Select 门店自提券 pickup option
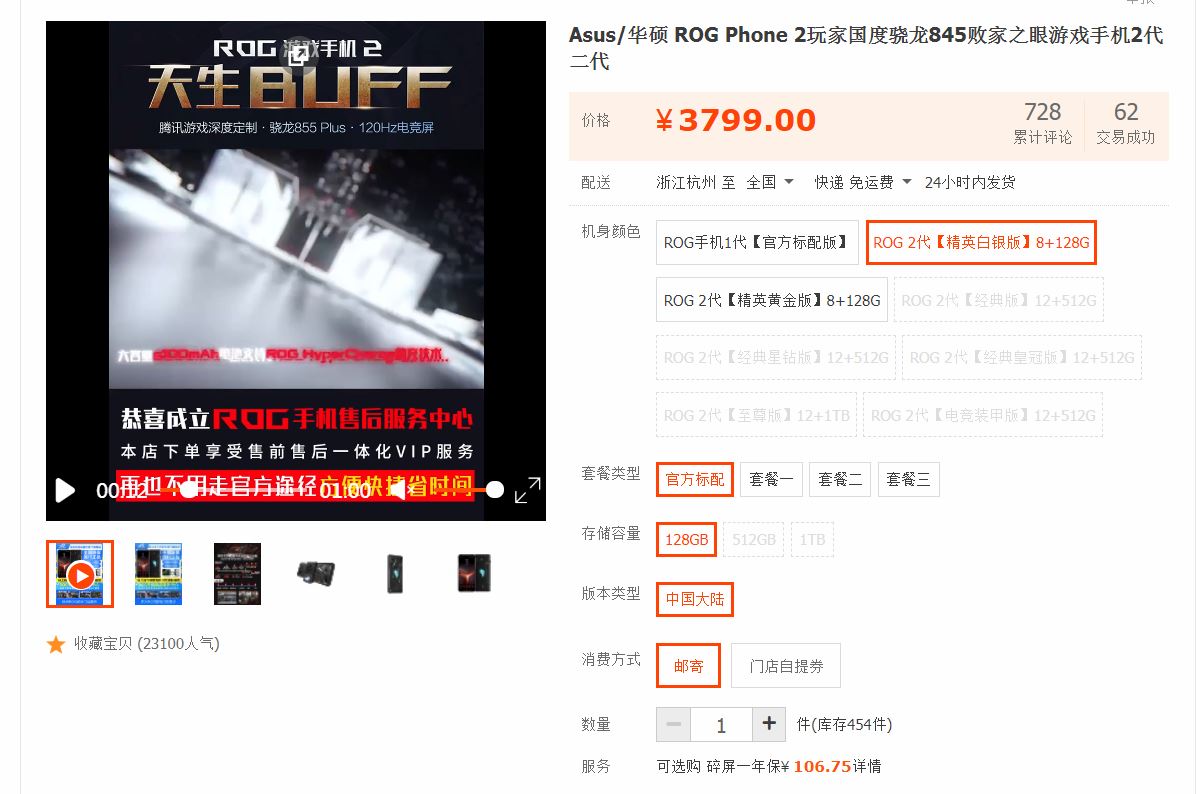 (786, 666)
